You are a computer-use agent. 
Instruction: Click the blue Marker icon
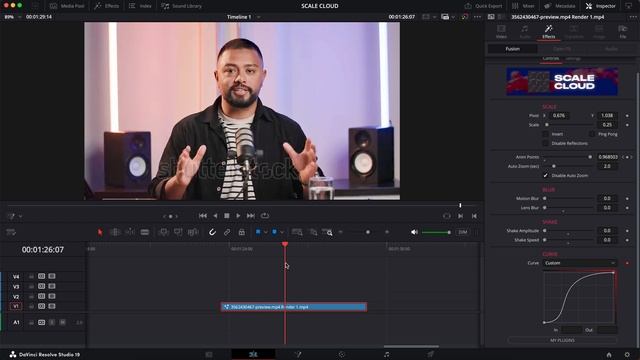tap(274, 232)
